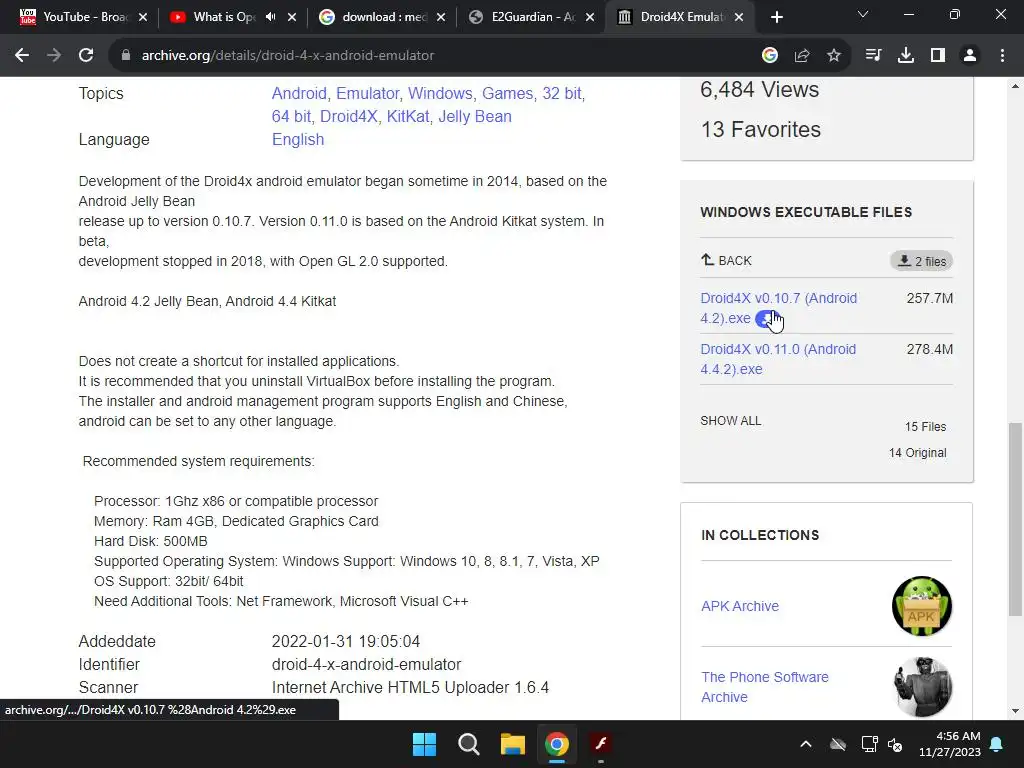Viewport: 1024px width, 768px height.
Task: Click the APK Archive android thumbnail
Action: pyautogui.click(x=922, y=606)
